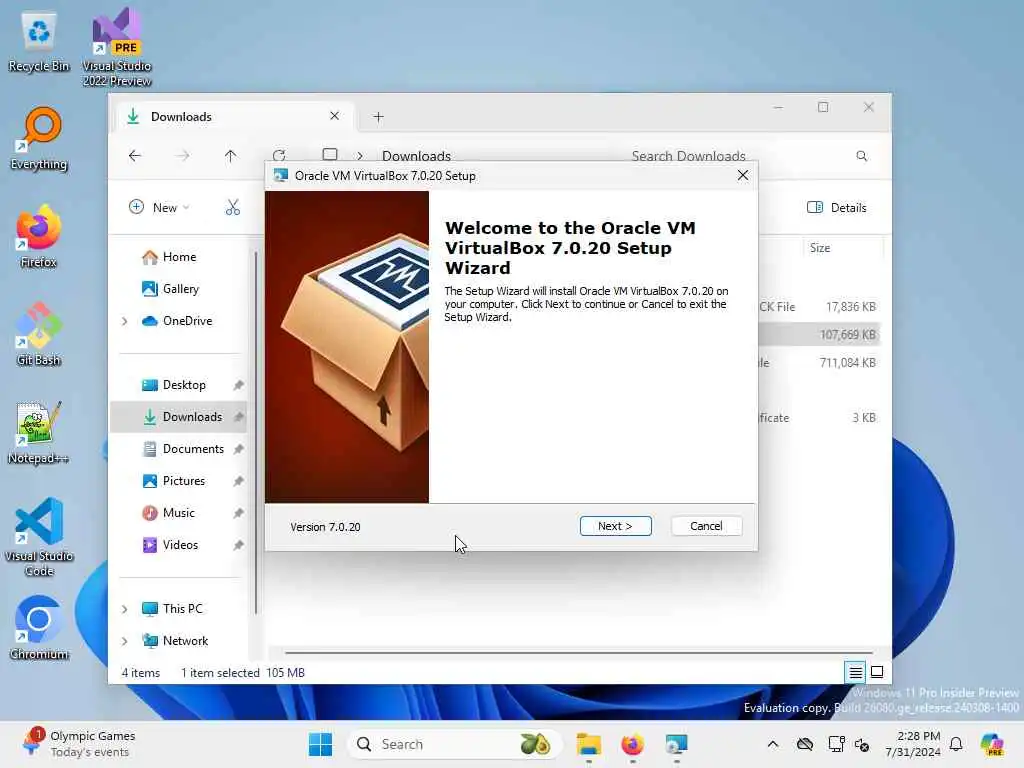Open File Explorer from taskbar
Screen dimensions: 1024x768
(x=588, y=744)
